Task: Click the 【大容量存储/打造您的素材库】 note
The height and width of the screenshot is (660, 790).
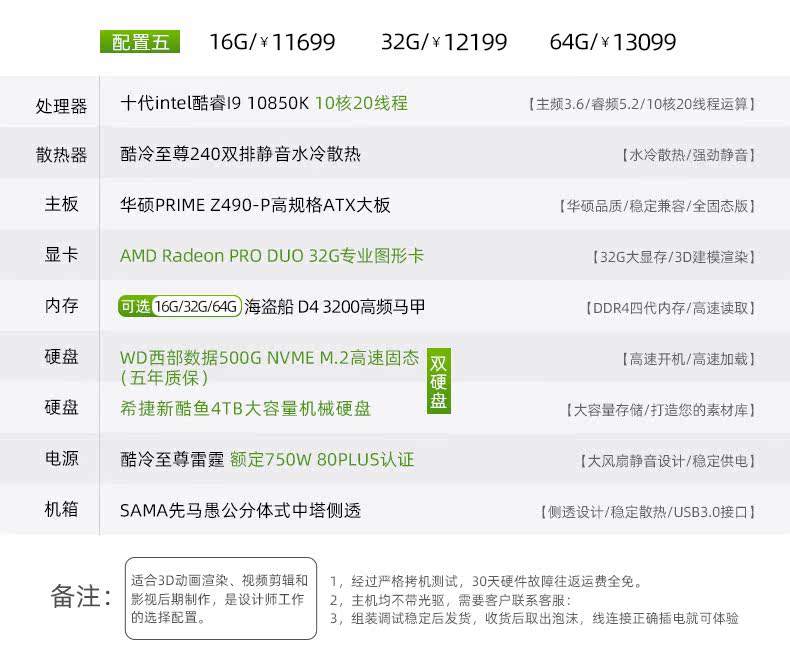Action: 661,410
